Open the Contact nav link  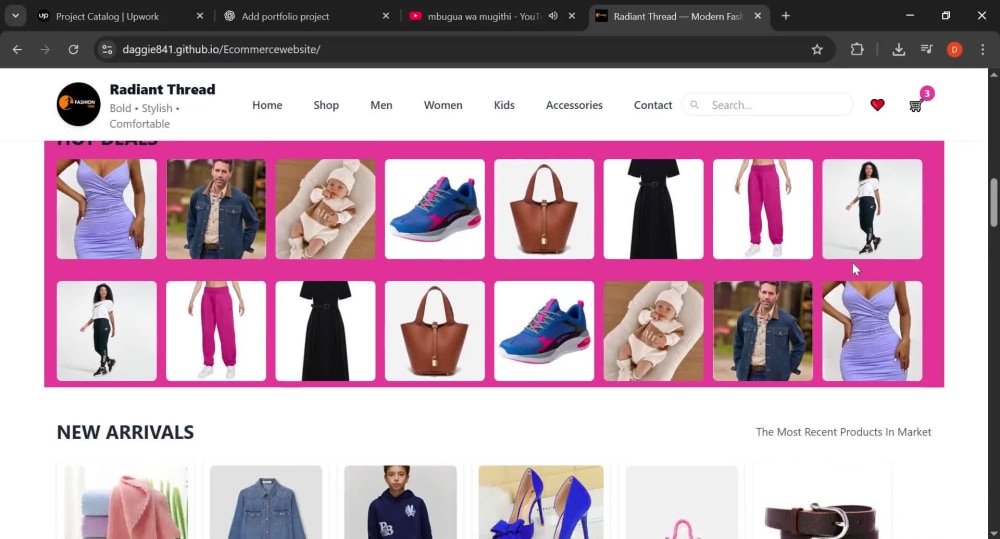click(x=653, y=105)
